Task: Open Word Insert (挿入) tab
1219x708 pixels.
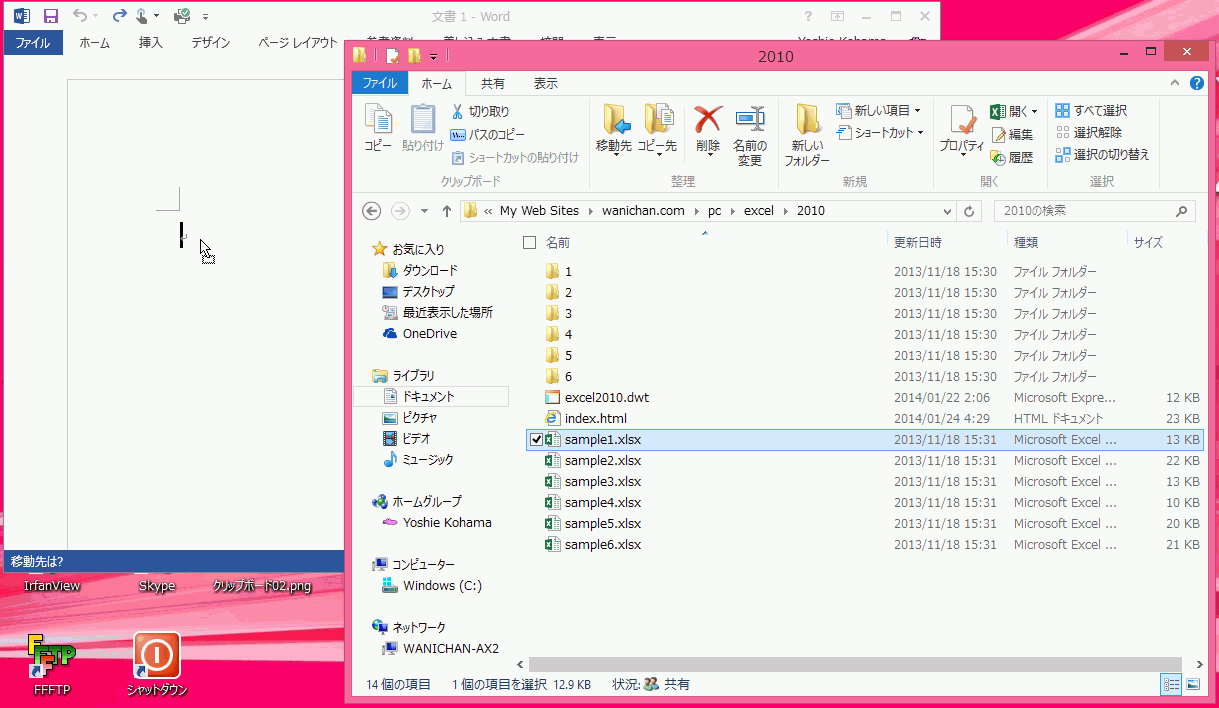Action: (150, 43)
